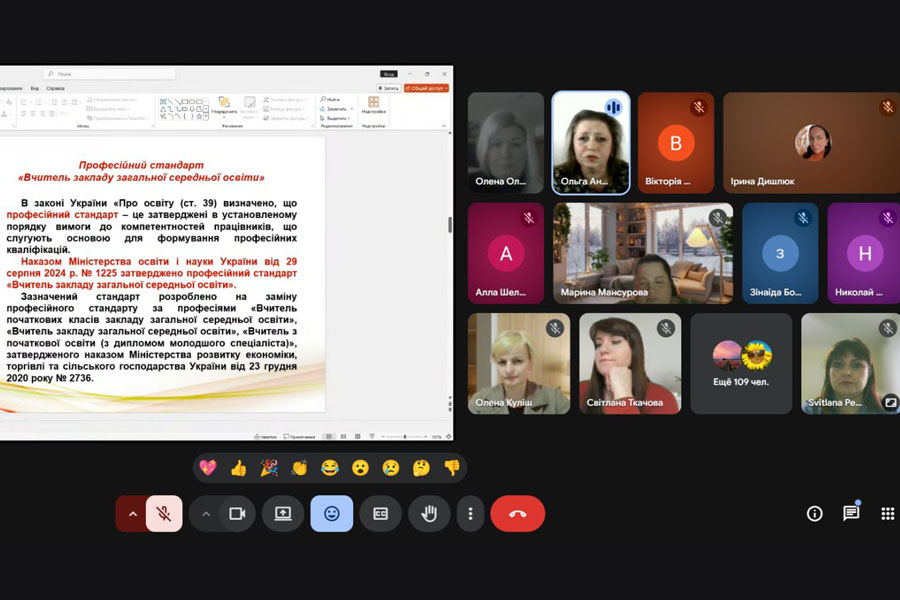This screenshot has height=600, width=900.
Task: Click the PowerPoint search box 'Поиск'
Action: pos(109,74)
